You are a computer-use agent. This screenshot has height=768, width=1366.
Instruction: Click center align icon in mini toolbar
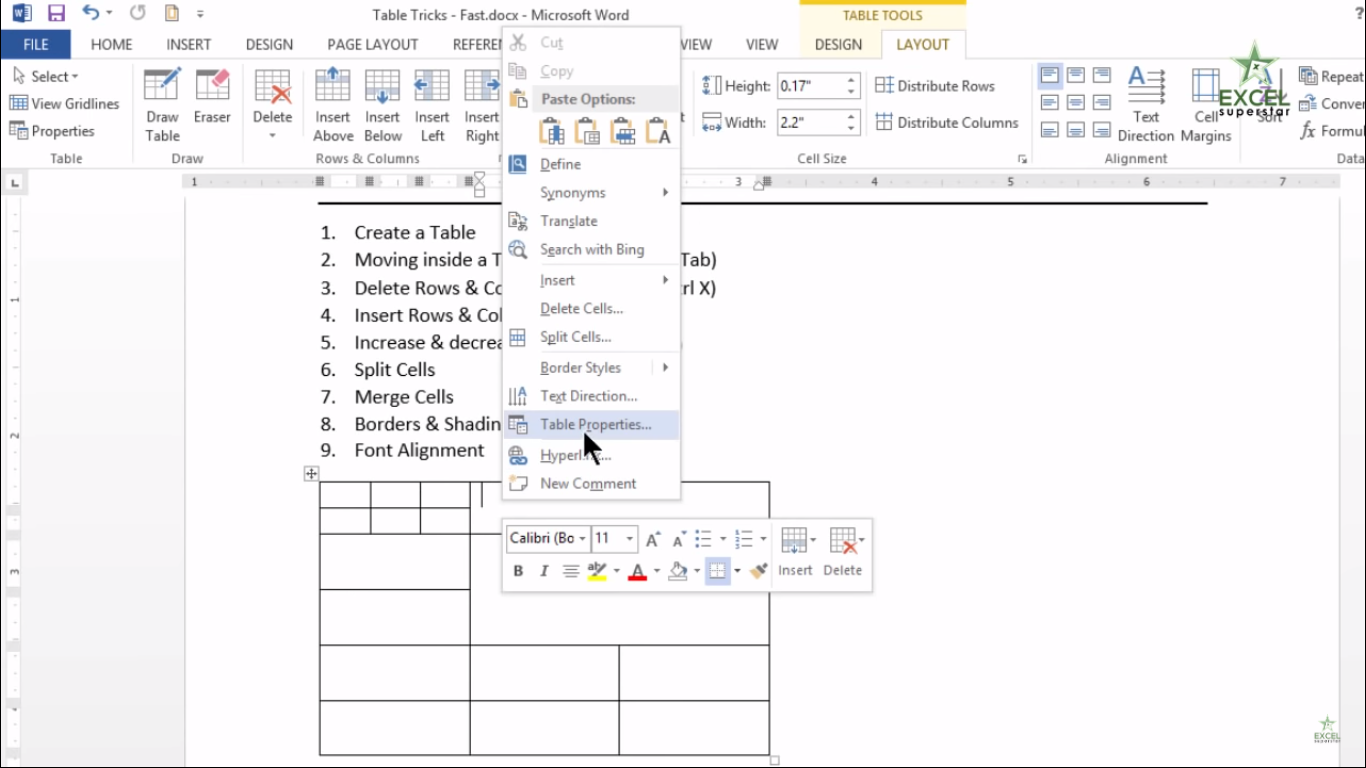570,571
